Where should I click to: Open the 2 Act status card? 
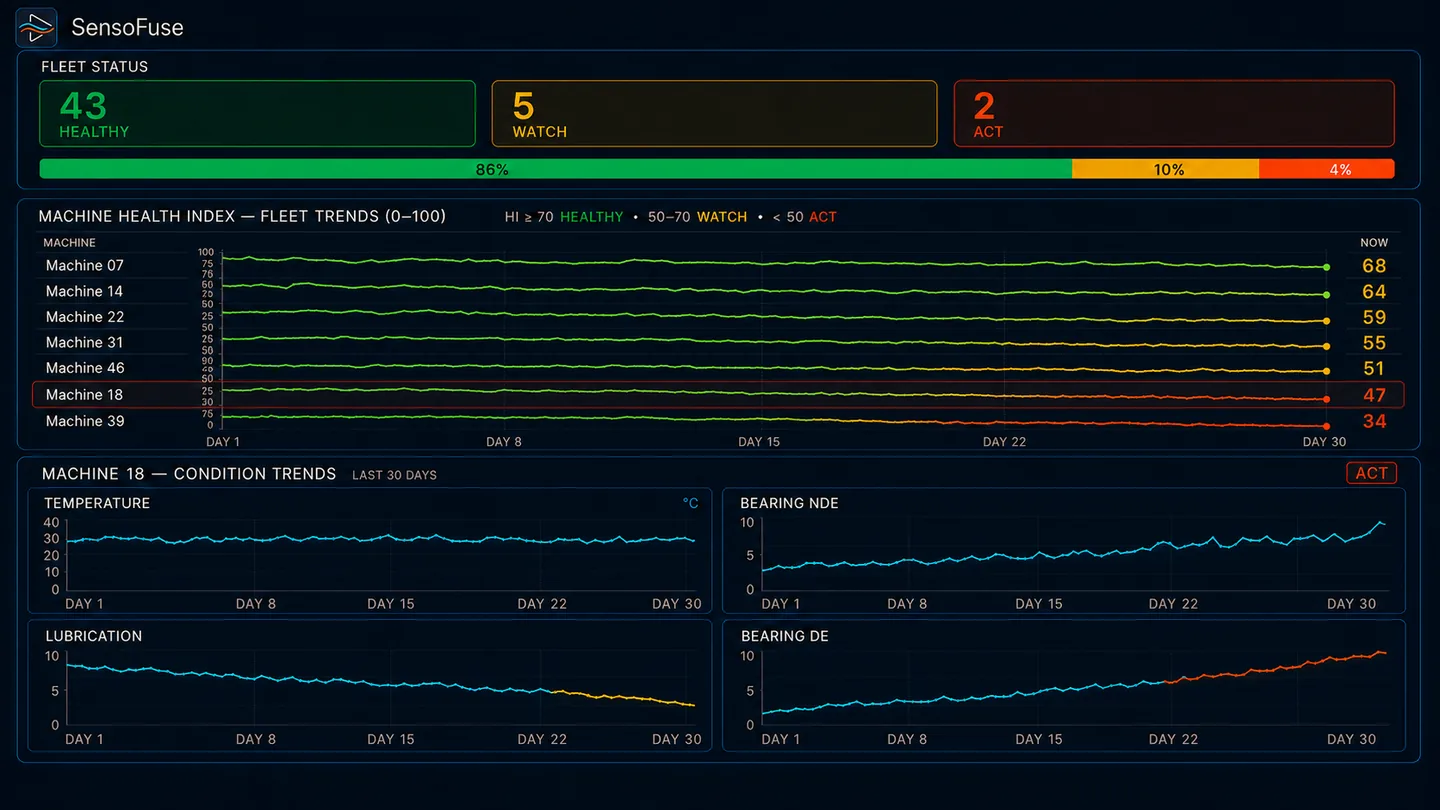[x=1174, y=114]
